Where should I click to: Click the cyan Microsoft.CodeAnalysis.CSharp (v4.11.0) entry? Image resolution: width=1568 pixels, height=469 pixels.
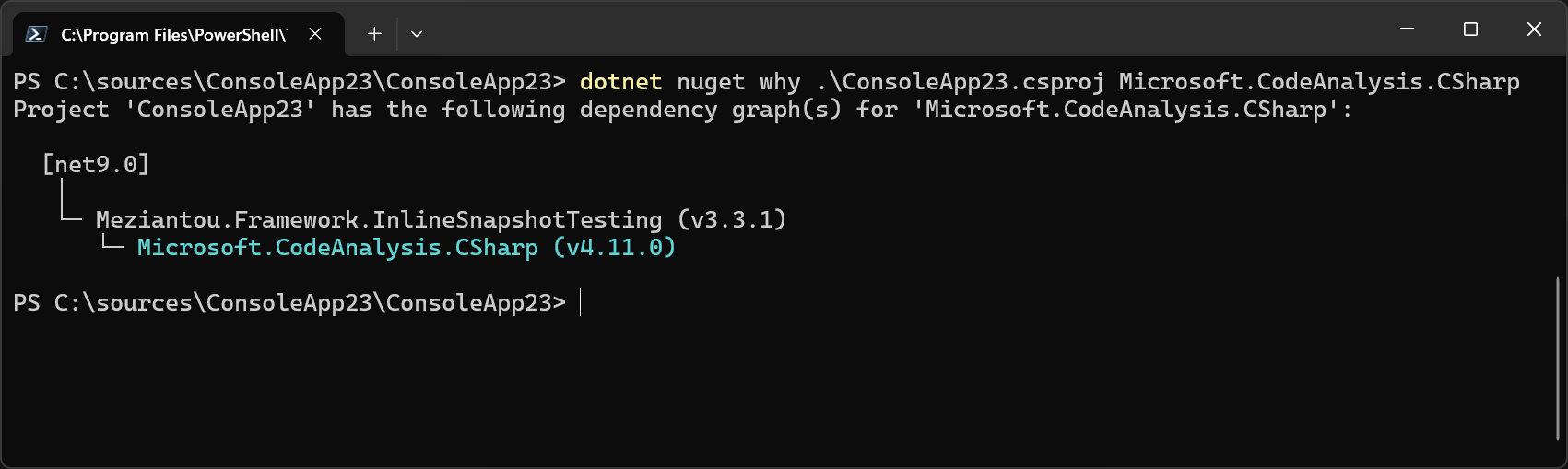click(x=406, y=248)
